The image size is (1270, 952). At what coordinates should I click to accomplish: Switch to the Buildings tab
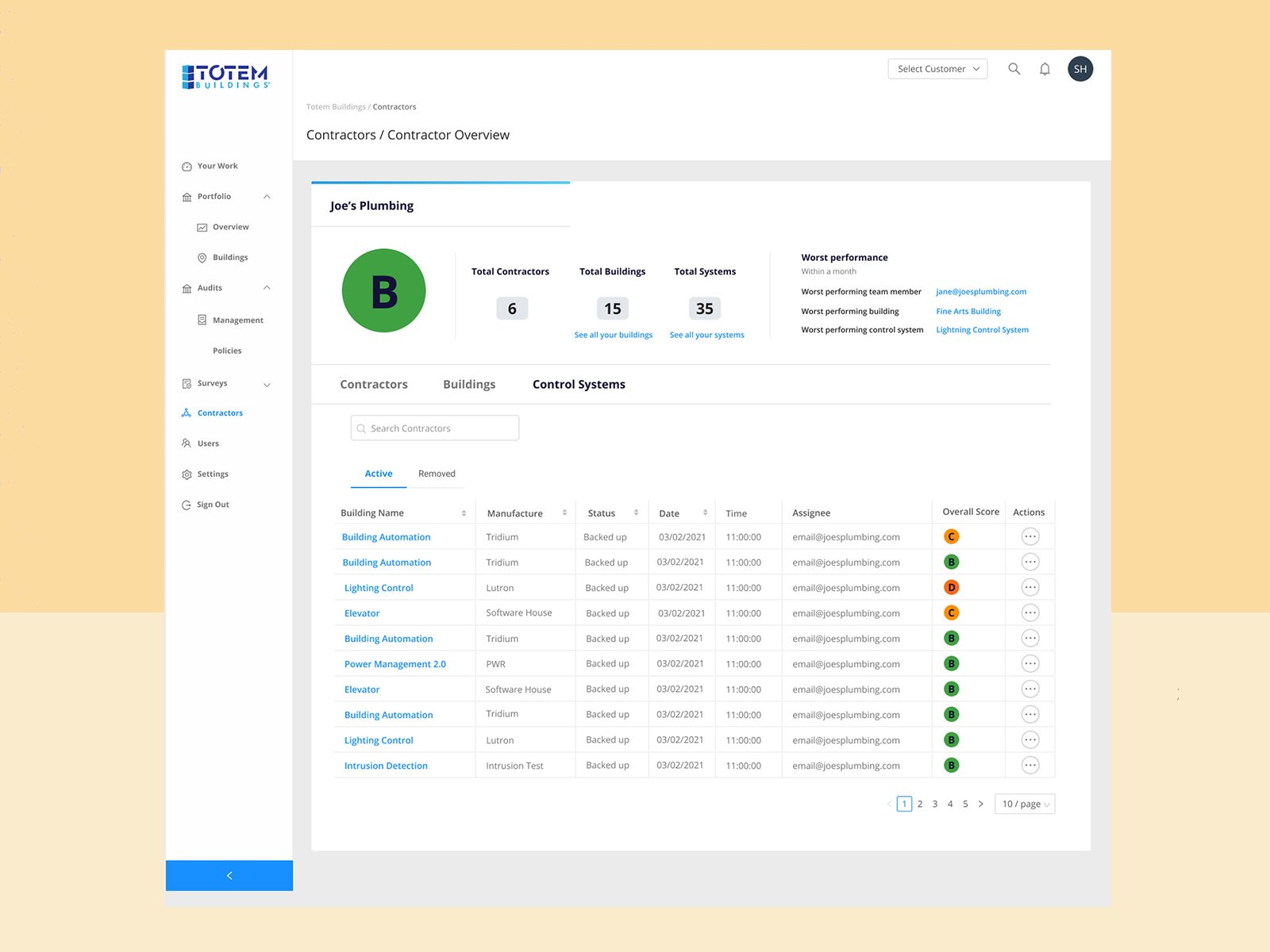[469, 384]
